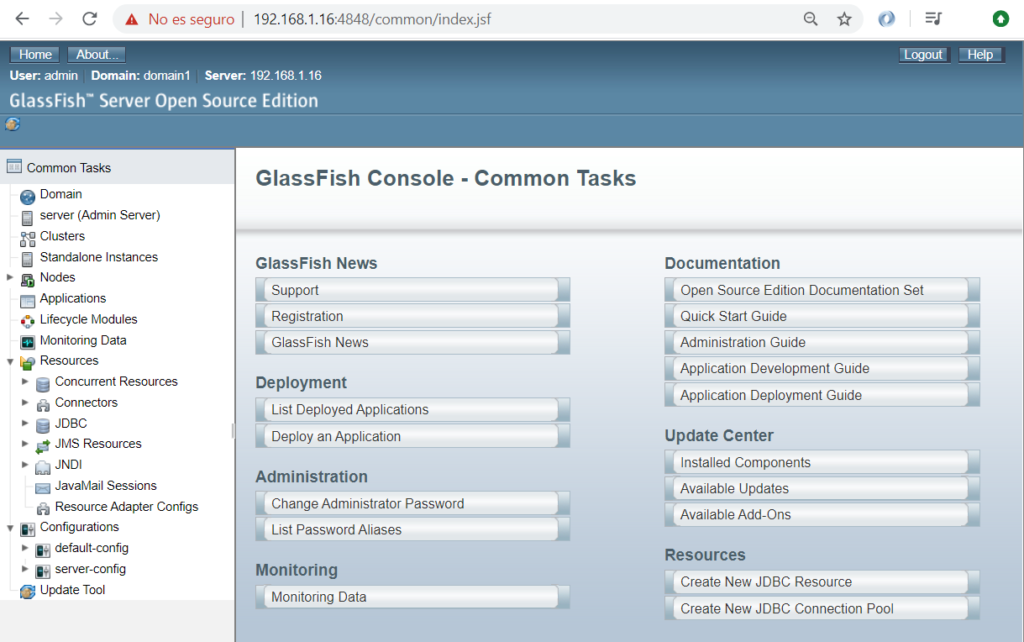Open the Support task
This screenshot has height=642, width=1024.
click(x=413, y=290)
